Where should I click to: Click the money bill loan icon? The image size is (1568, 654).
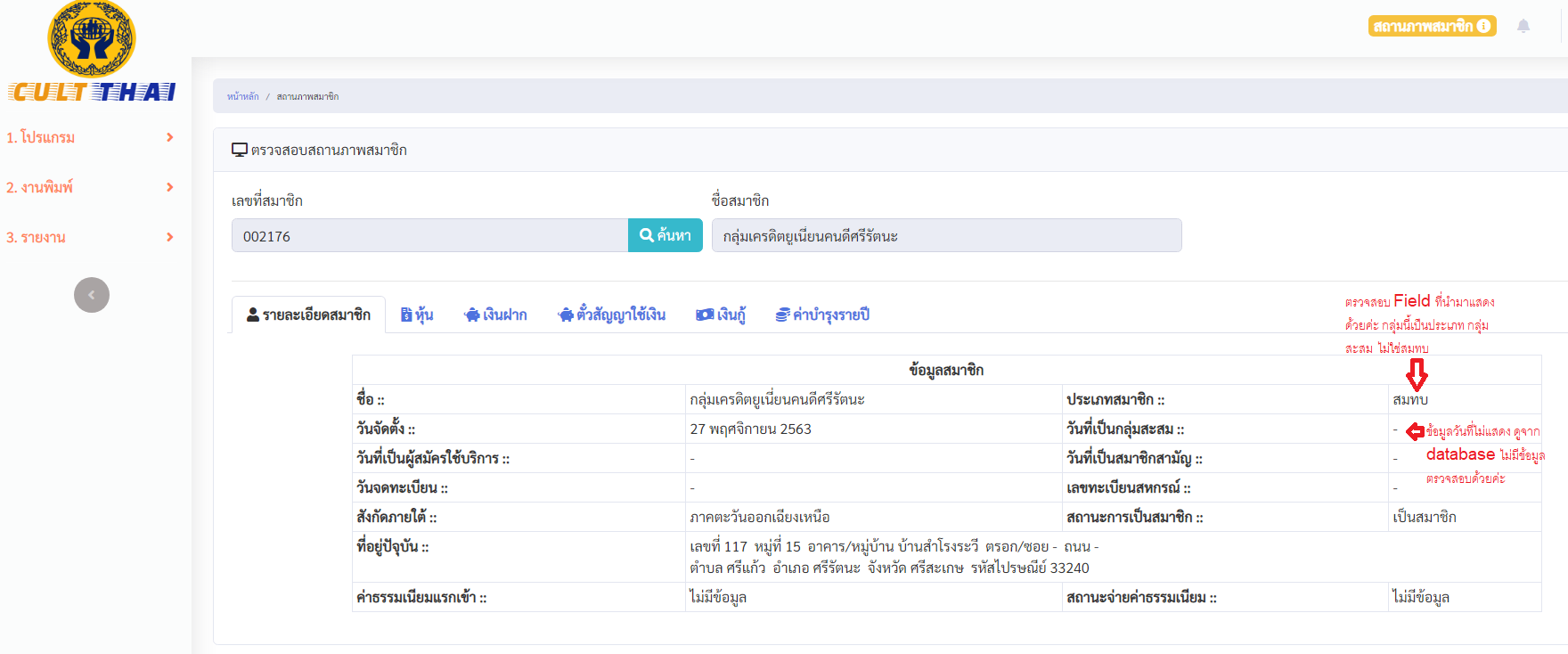click(x=704, y=315)
